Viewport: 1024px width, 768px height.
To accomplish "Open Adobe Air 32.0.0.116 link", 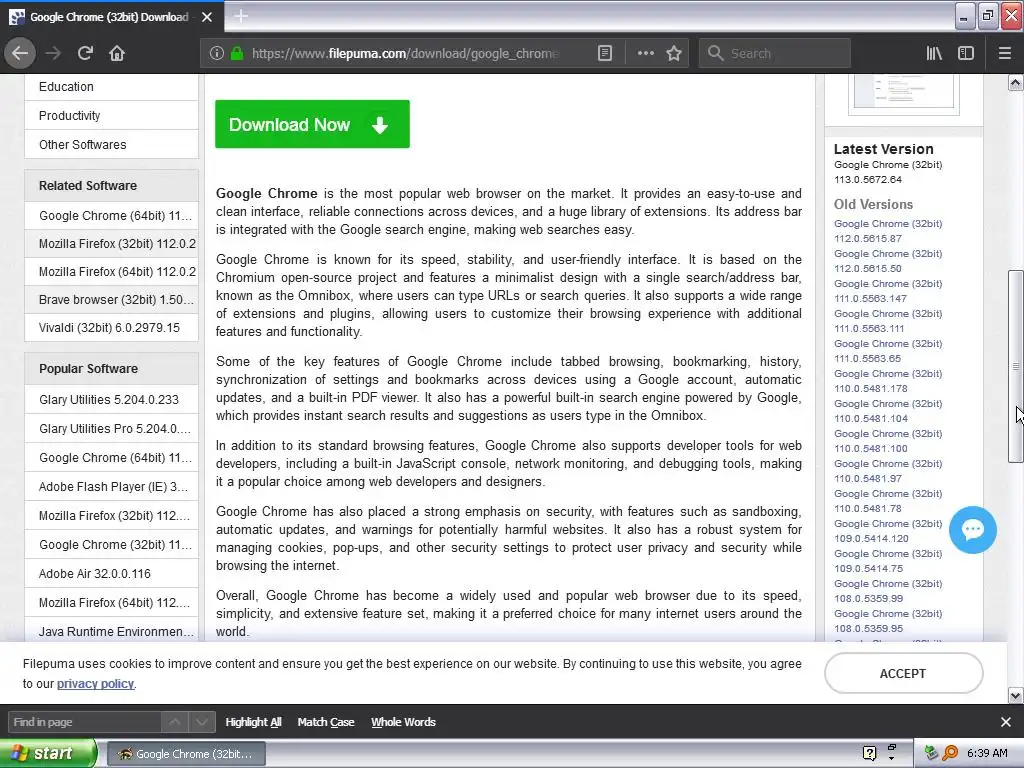I will pyautogui.click(x=112, y=573).
